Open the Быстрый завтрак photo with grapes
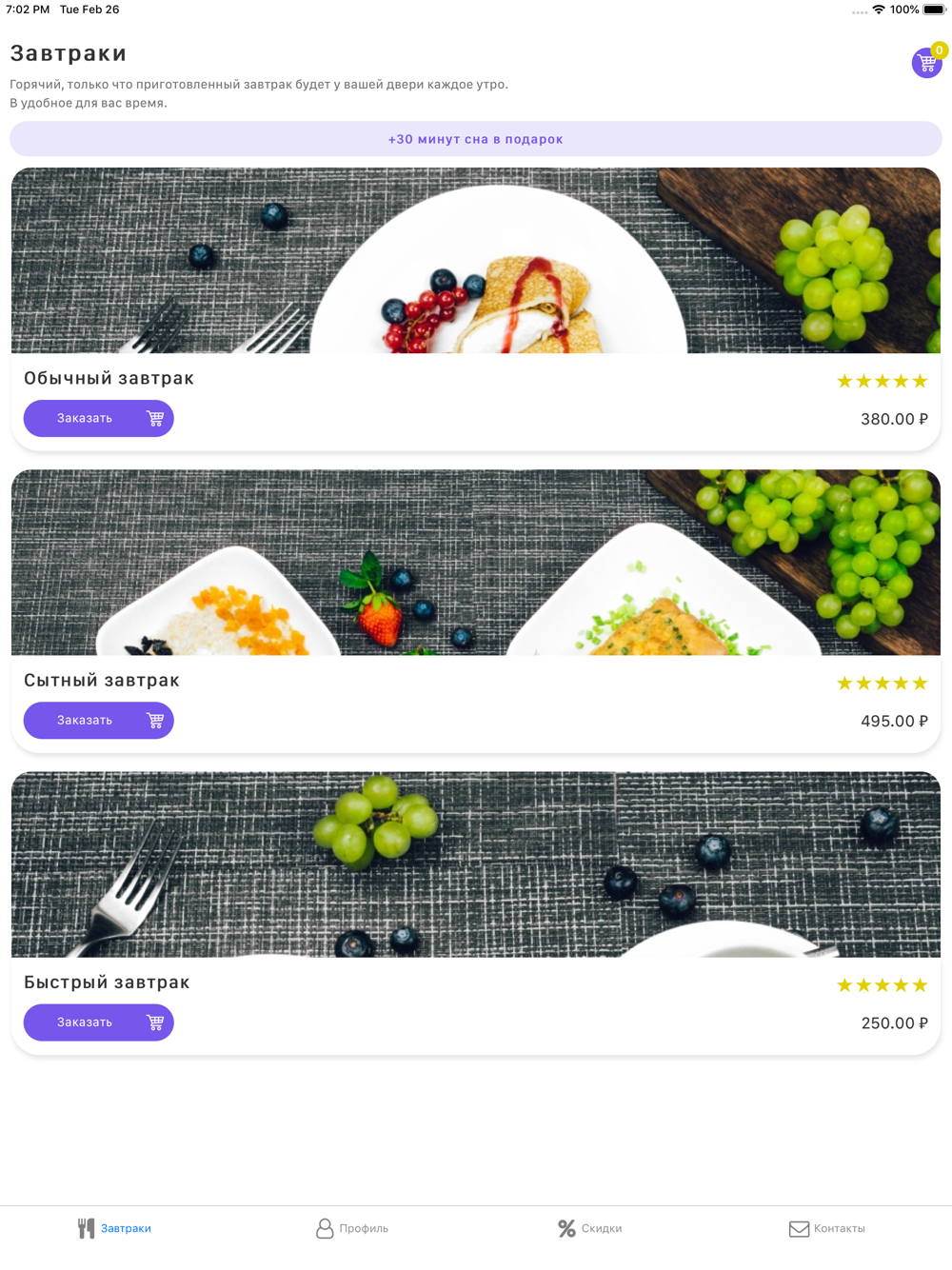Image resolution: width=952 pixels, height=1270 pixels. (x=476, y=864)
